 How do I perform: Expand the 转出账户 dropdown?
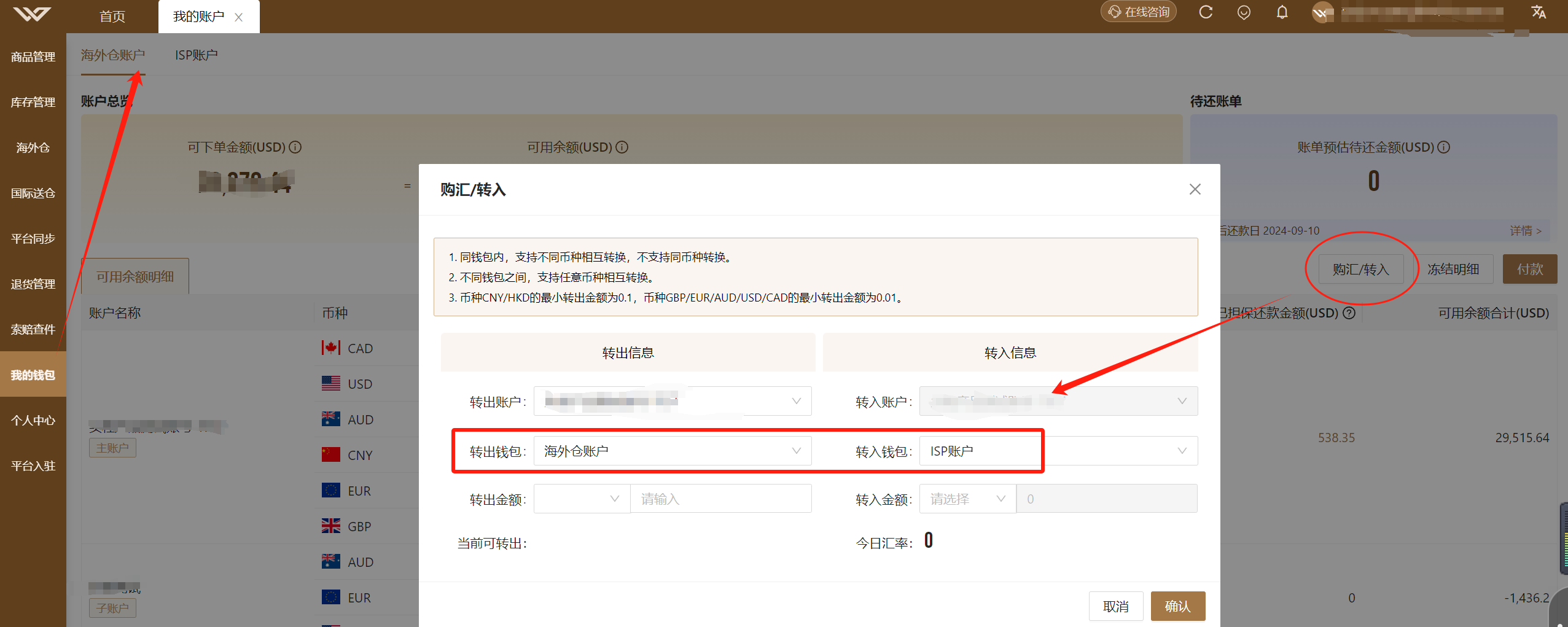[x=673, y=401]
